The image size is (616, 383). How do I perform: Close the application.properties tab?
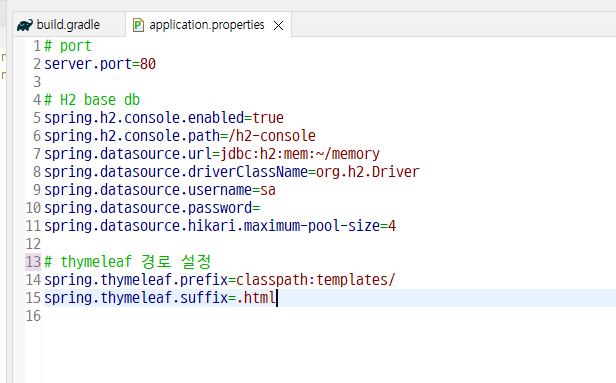[279, 26]
